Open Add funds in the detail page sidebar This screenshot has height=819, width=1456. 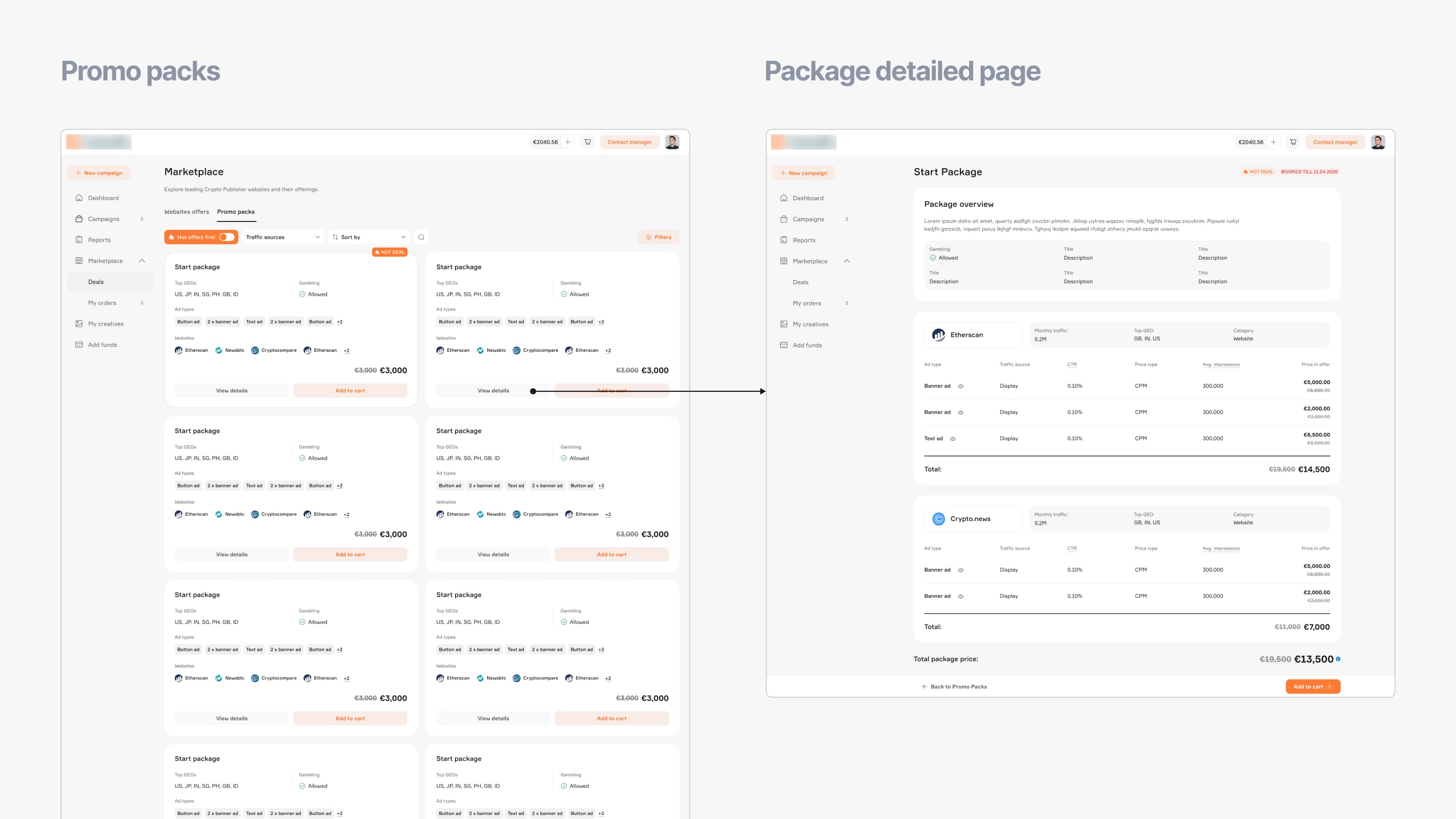[807, 345]
